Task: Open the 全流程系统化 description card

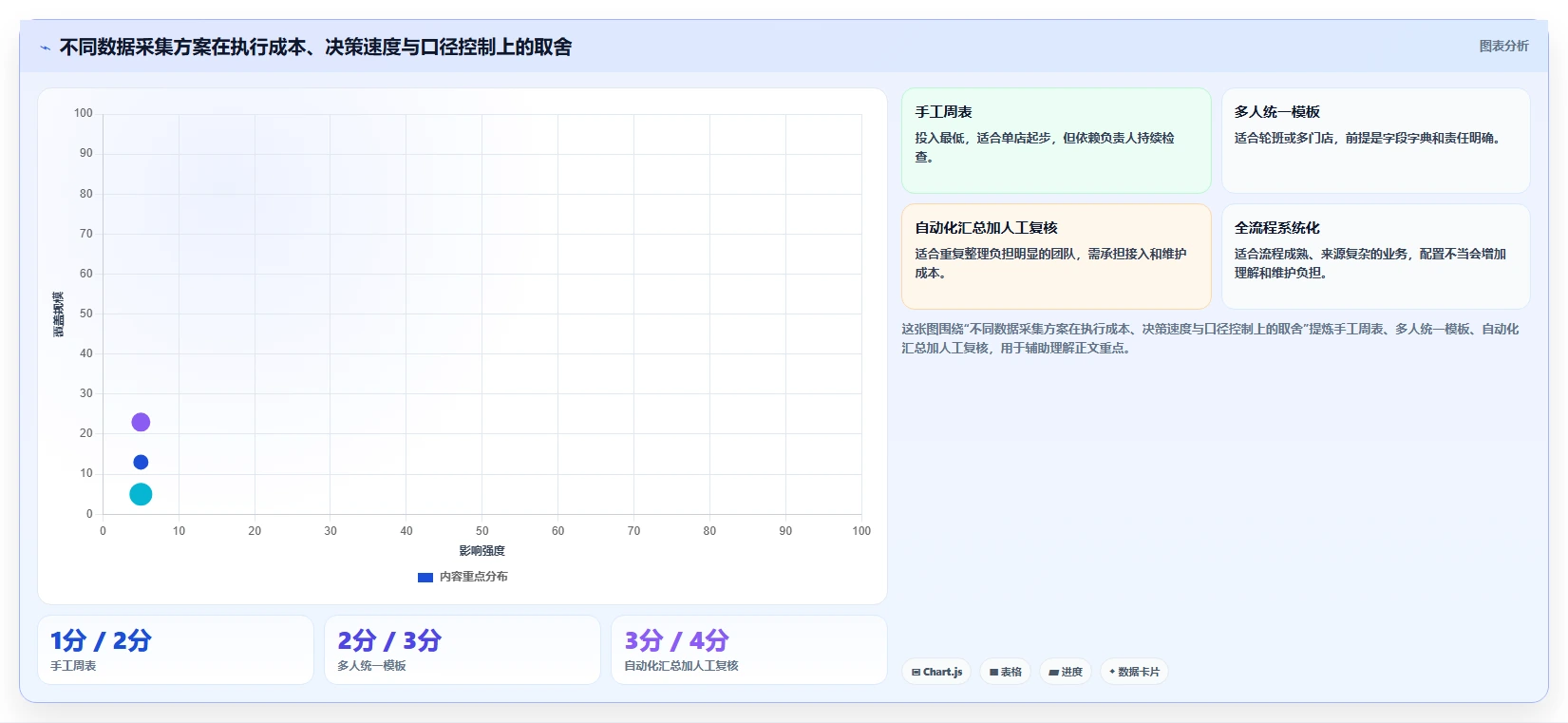Action: (1375, 257)
